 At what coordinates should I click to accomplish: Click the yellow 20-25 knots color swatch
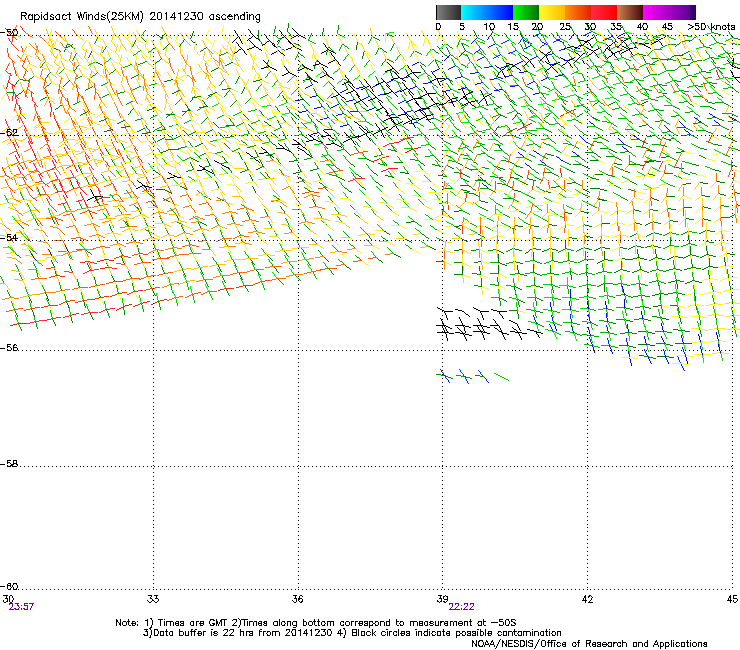pos(552,12)
